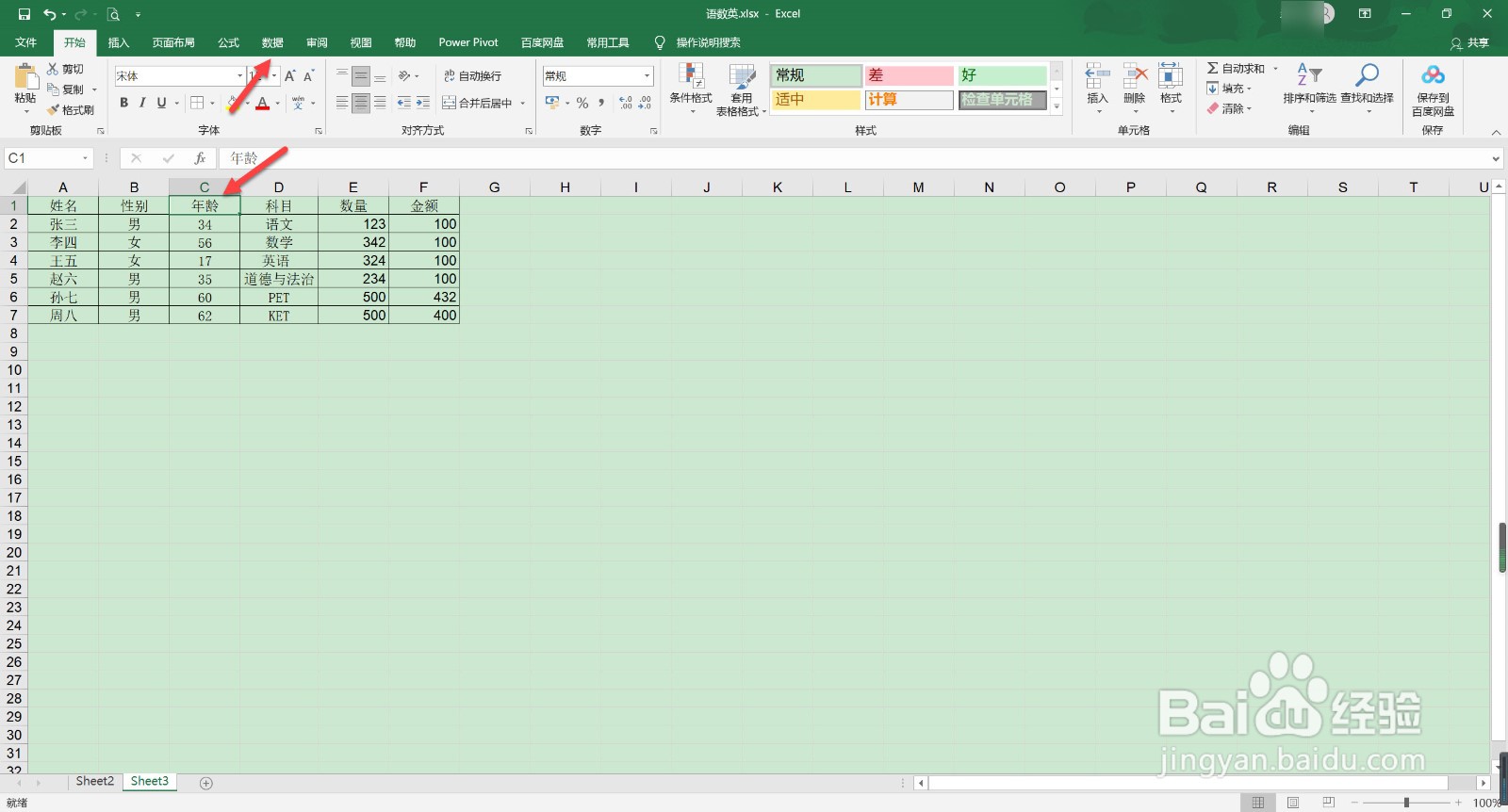The height and width of the screenshot is (812, 1508).
Task: Click AutoSum (自动求和)
Action: click(1236, 69)
